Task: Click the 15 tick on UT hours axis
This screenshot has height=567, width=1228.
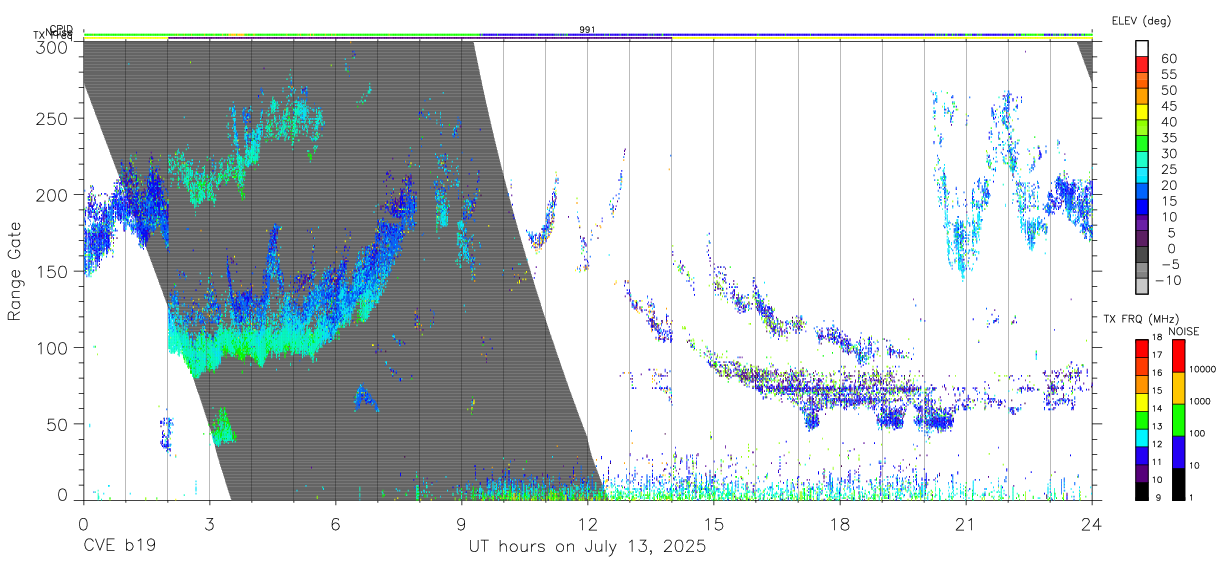Action: pyautogui.click(x=713, y=524)
